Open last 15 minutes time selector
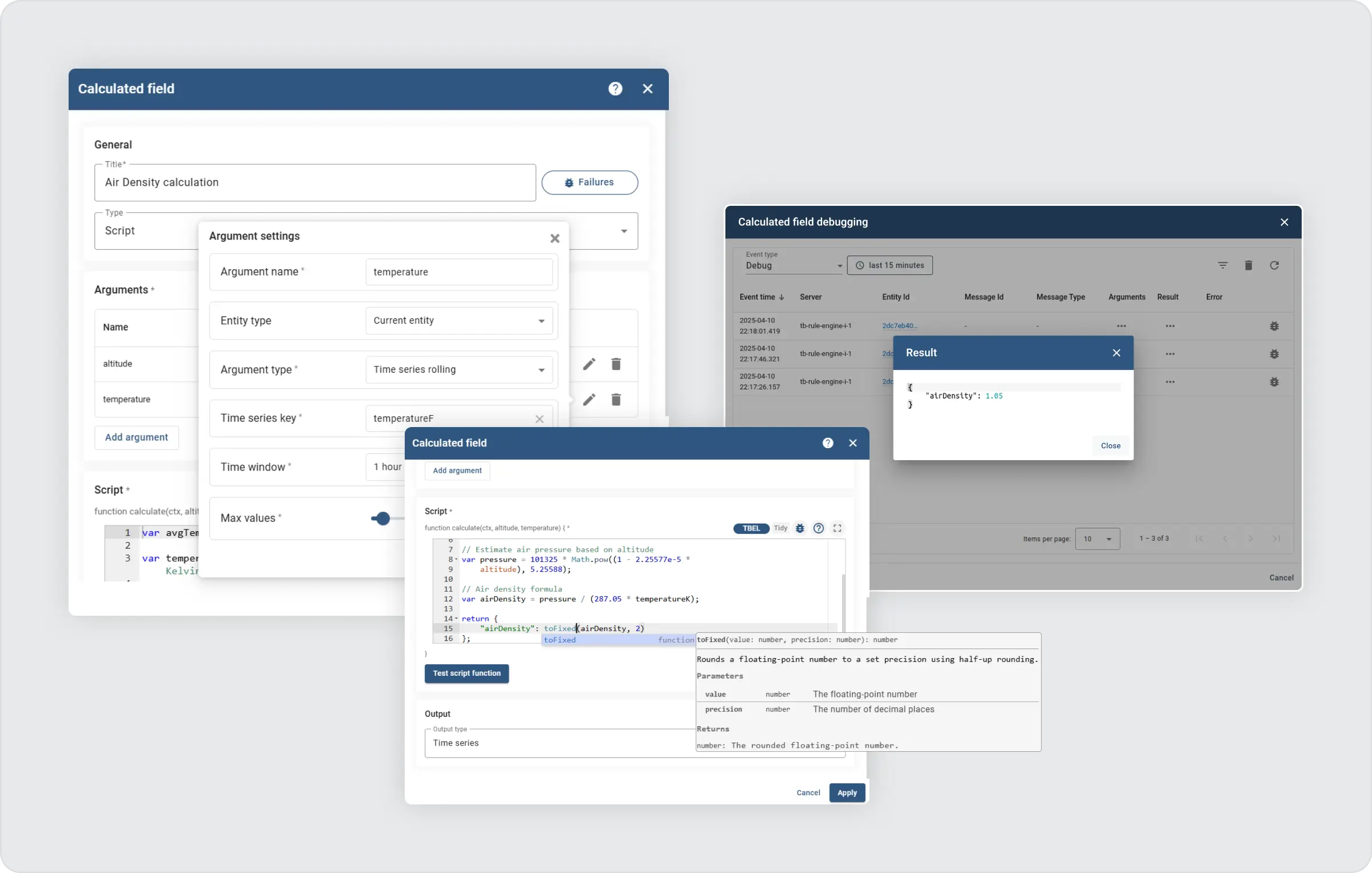The width and height of the screenshot is (1372, 873). point(890,265)
